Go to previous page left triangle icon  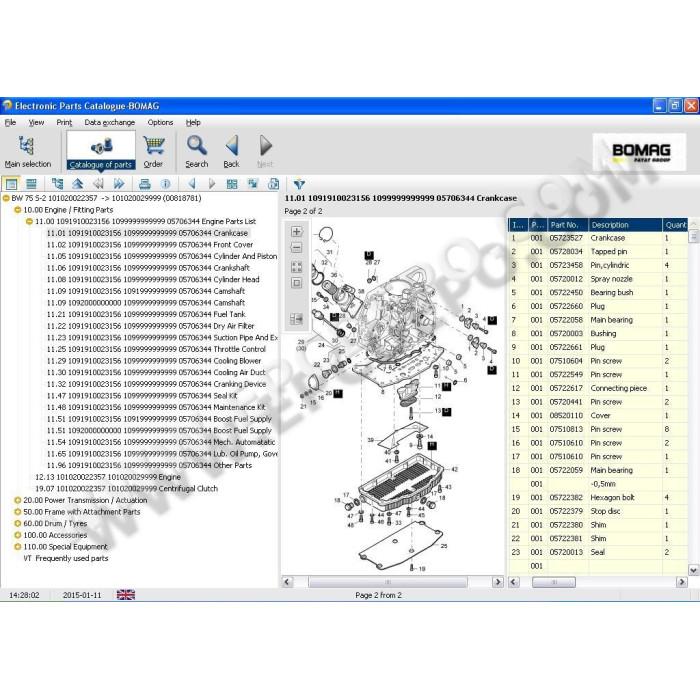[192, 184]
